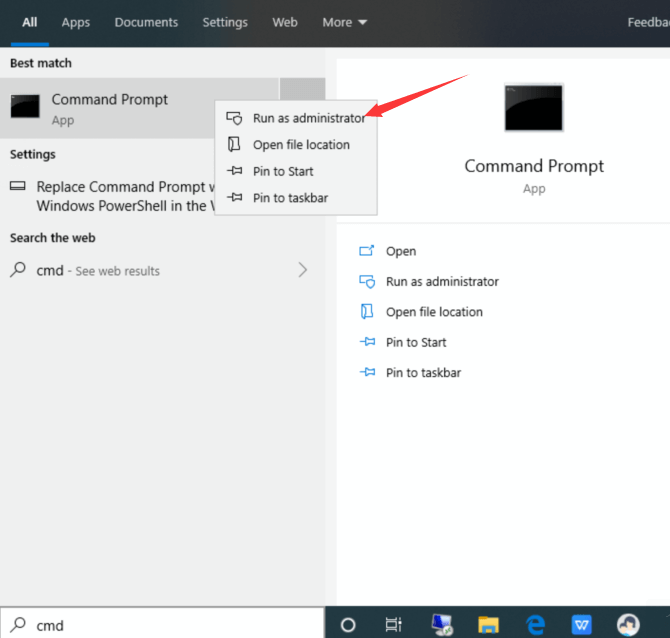Click cmd See web results entry

pos(145,270)
